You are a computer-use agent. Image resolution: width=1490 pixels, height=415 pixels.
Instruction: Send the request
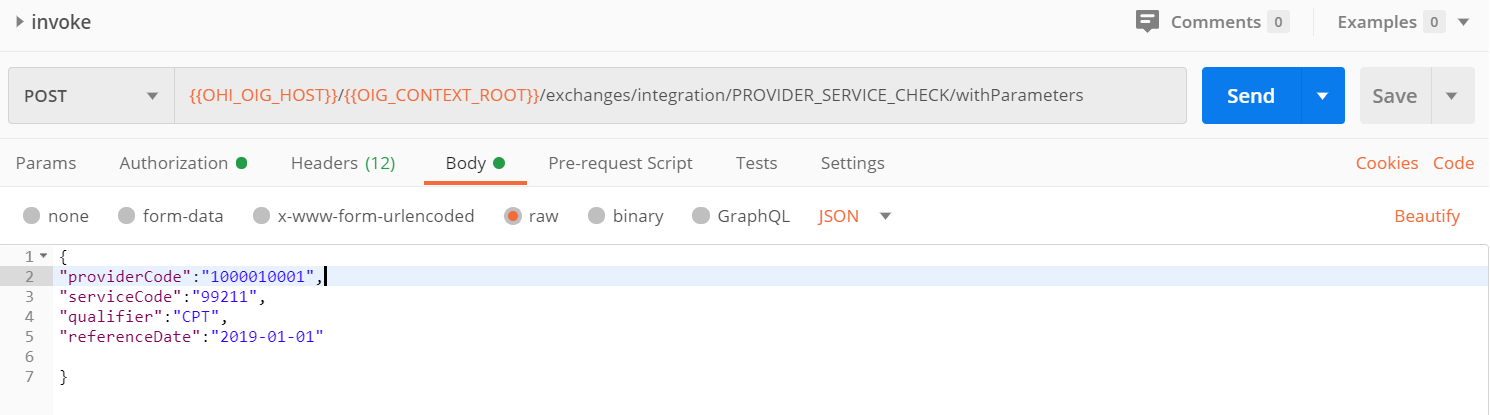point(1251,96)
